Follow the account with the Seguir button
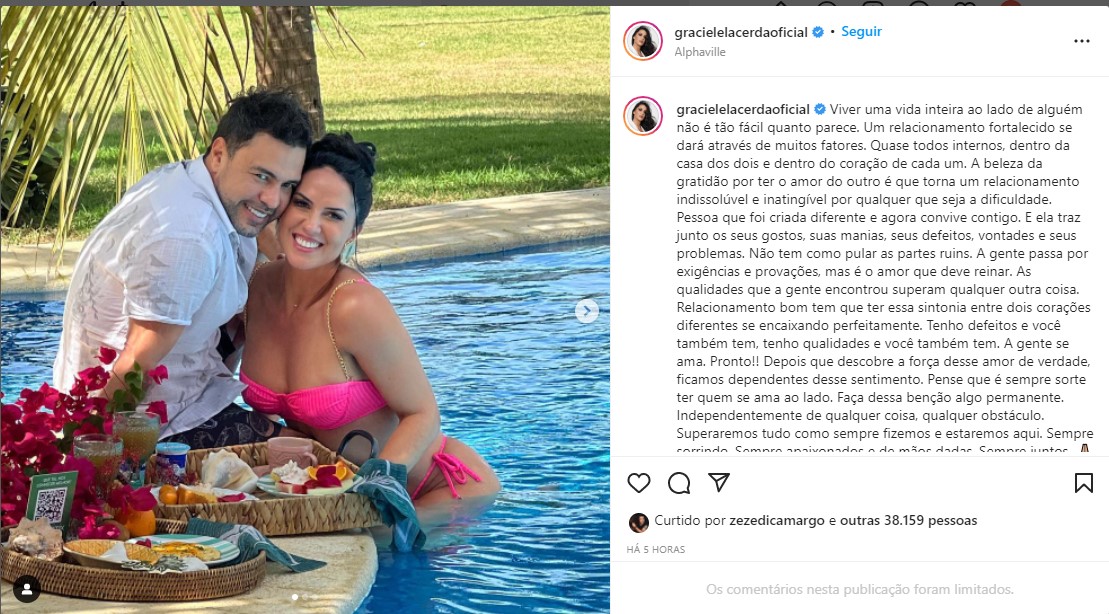This screenshot has width=1109, height=614. [x=861, y=32]
